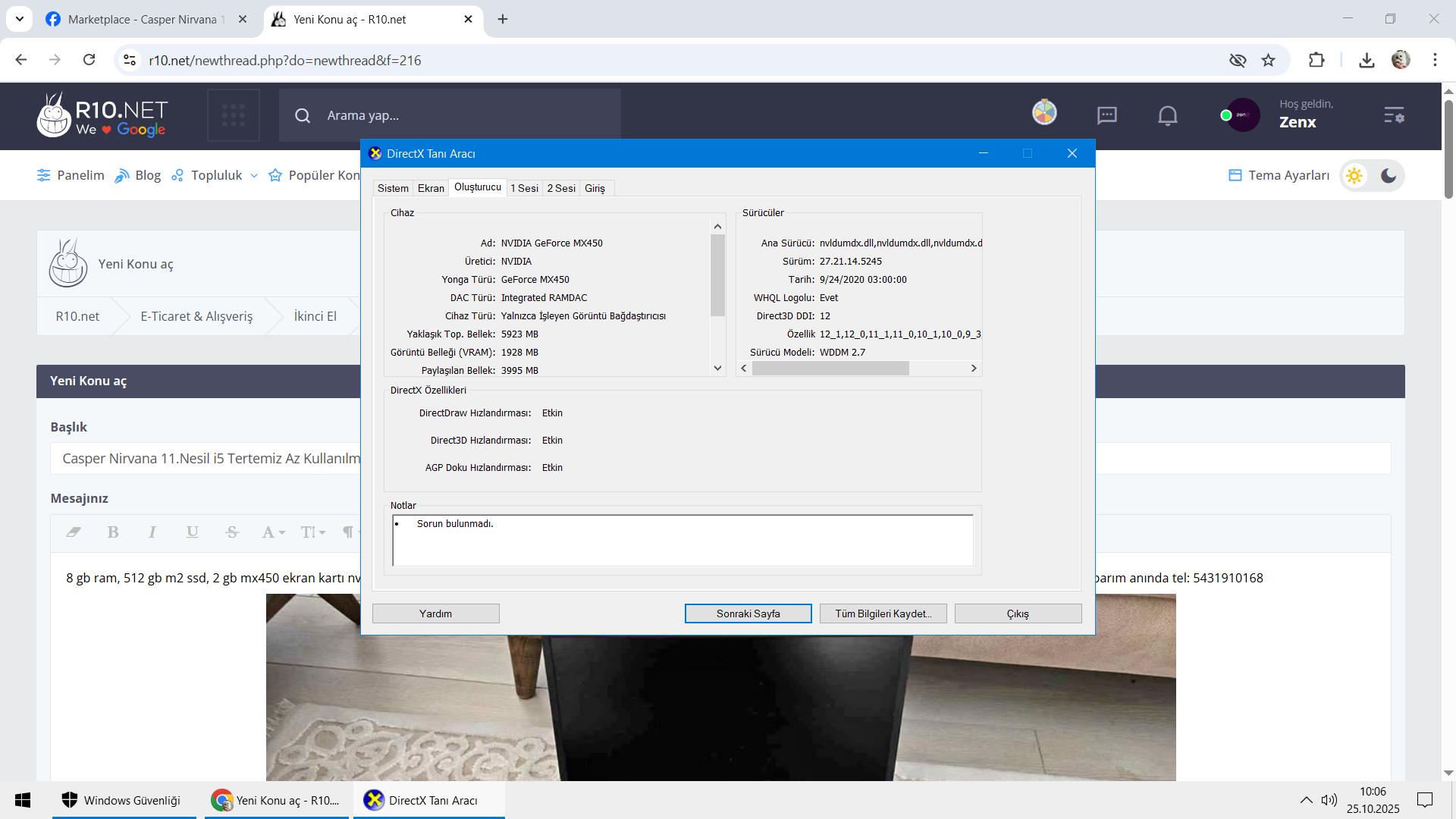This screenshot has width=1456, height=819.
Task: Reload the current page
Action: tap(89, 60)
